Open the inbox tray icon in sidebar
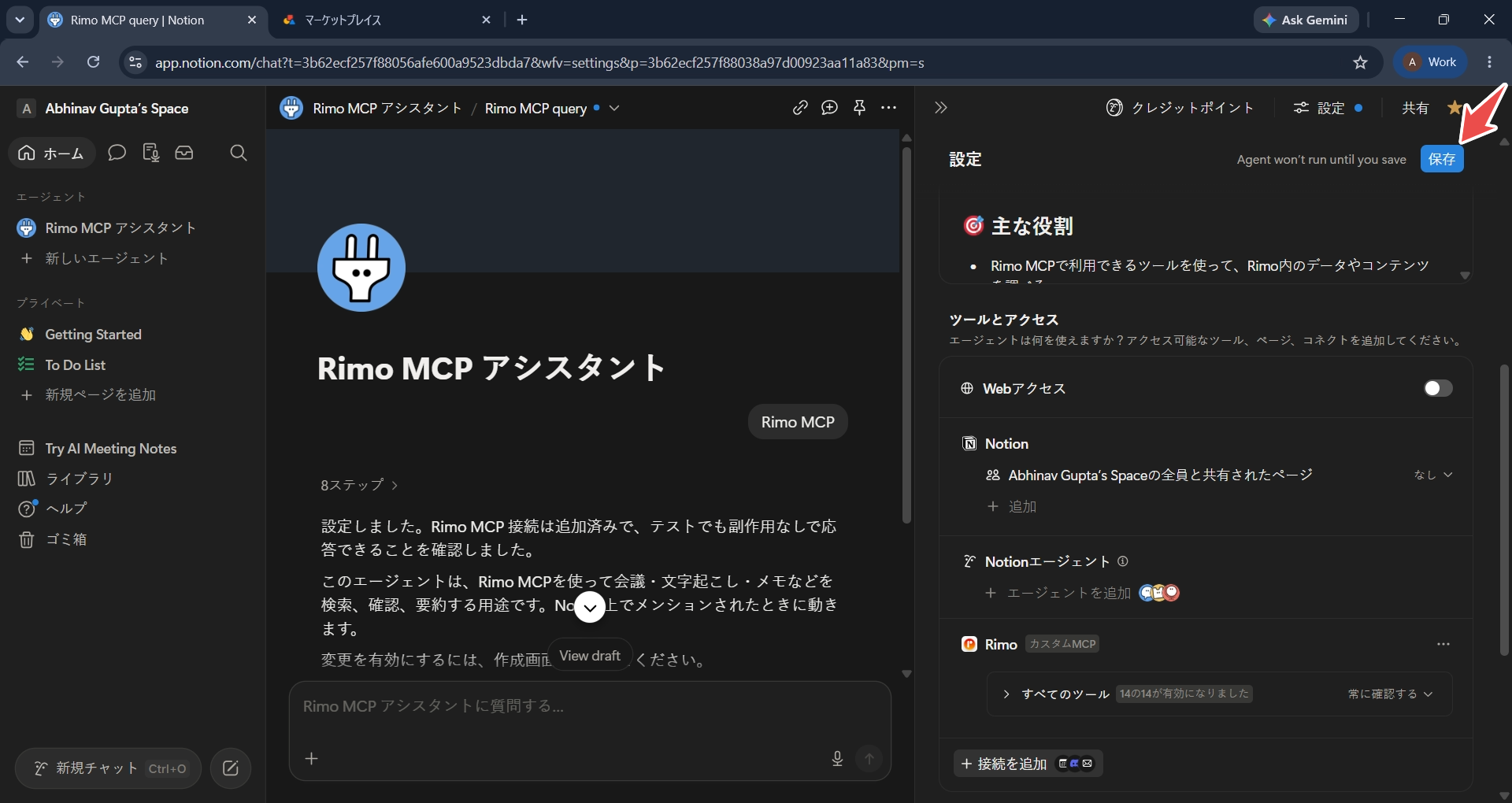1512x803 pixels. click(x=184, y=153)
